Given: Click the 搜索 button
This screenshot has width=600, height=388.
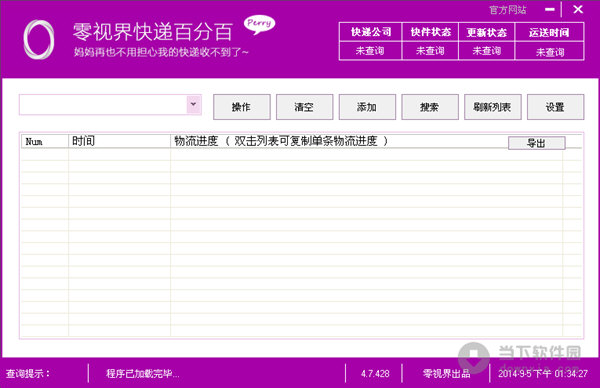Looking at the screenshot, I should coord(430,107).
